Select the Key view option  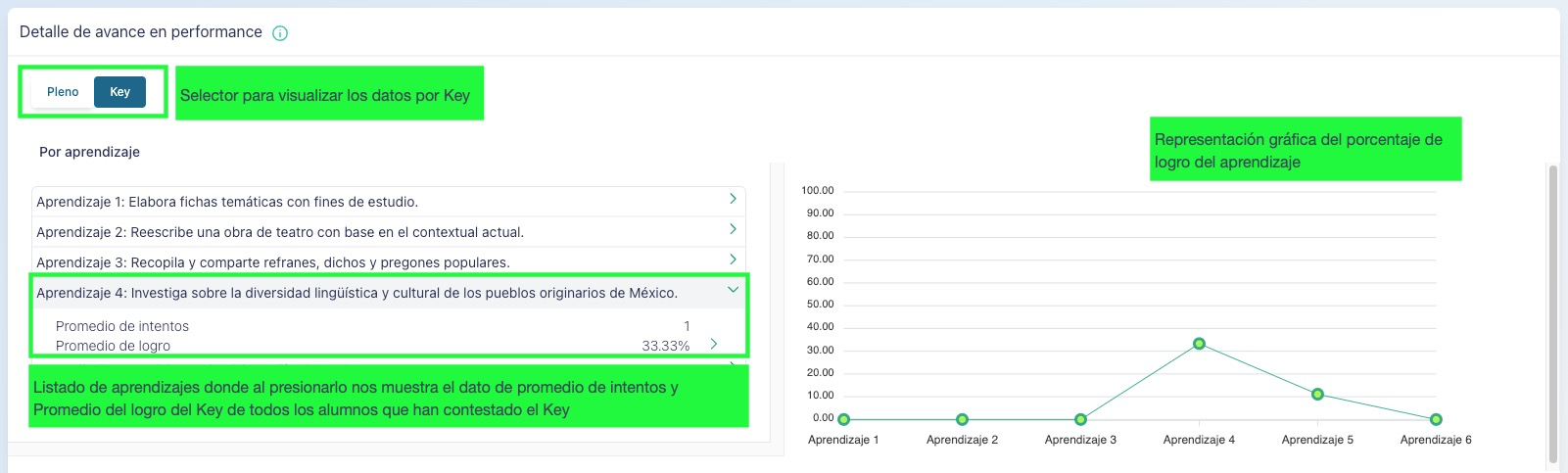(119, 92)
